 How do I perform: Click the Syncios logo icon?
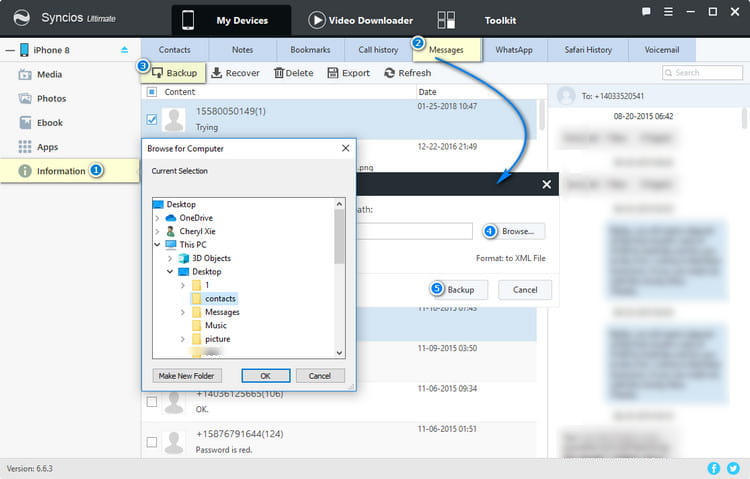[x=22, y=18]
